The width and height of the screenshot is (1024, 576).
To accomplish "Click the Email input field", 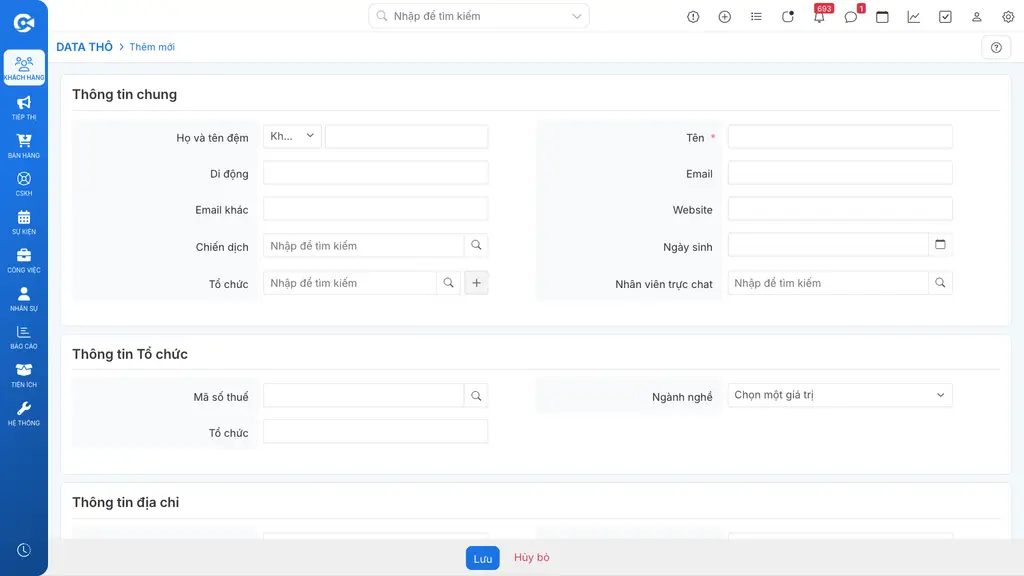I will point(840,173).
